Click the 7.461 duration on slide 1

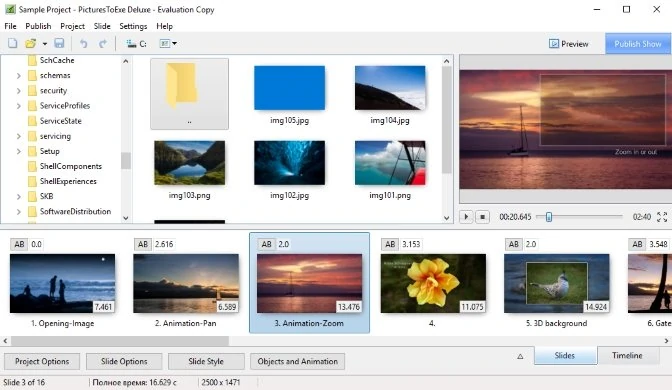(103, 307)
